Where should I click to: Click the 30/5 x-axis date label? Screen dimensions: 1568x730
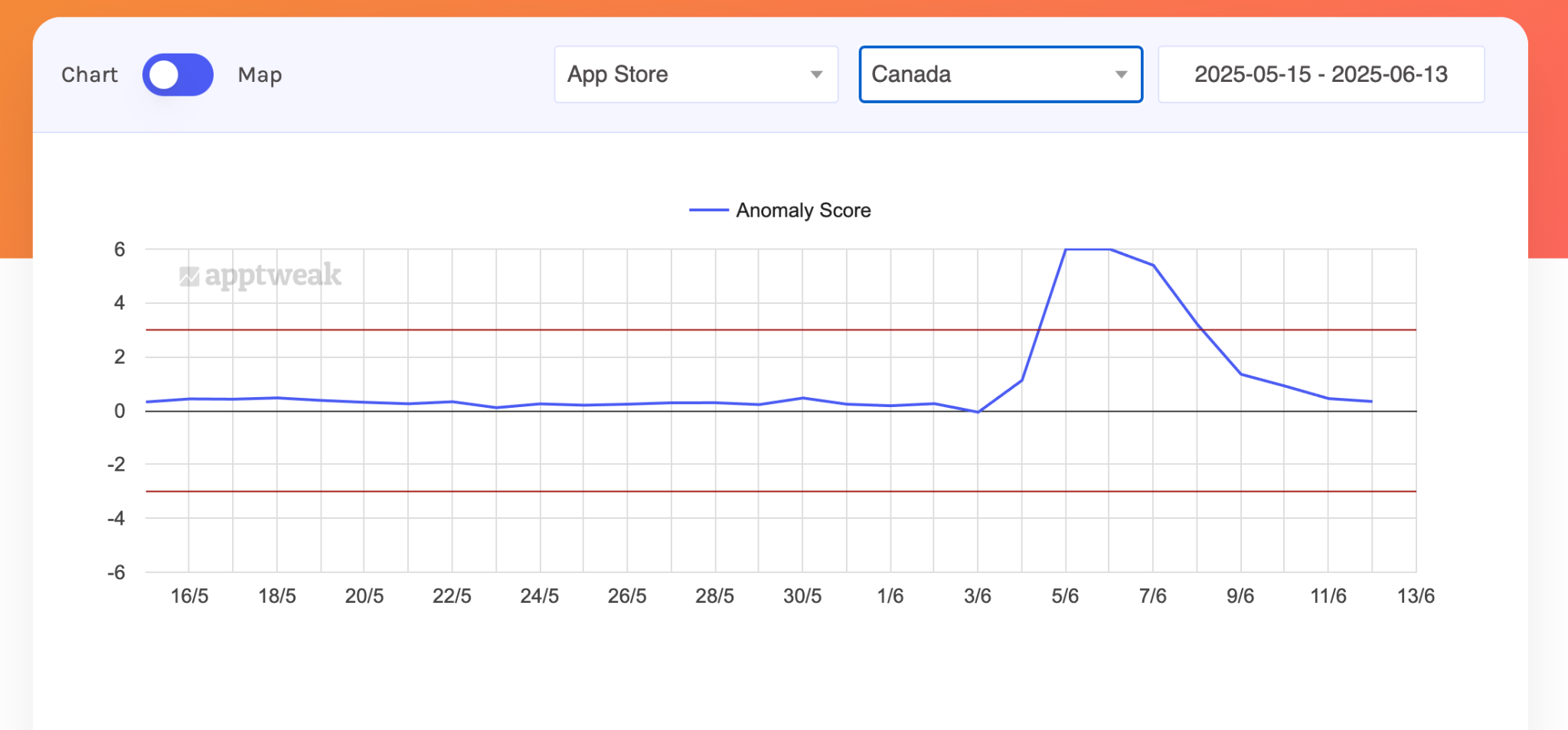[x=802, y=596]
